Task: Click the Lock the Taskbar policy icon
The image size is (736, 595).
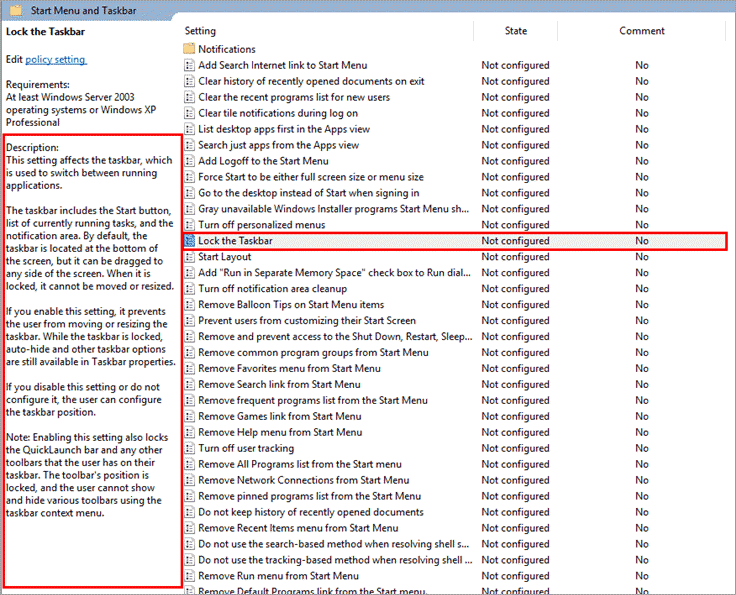Action: click(x=189, y=241)
